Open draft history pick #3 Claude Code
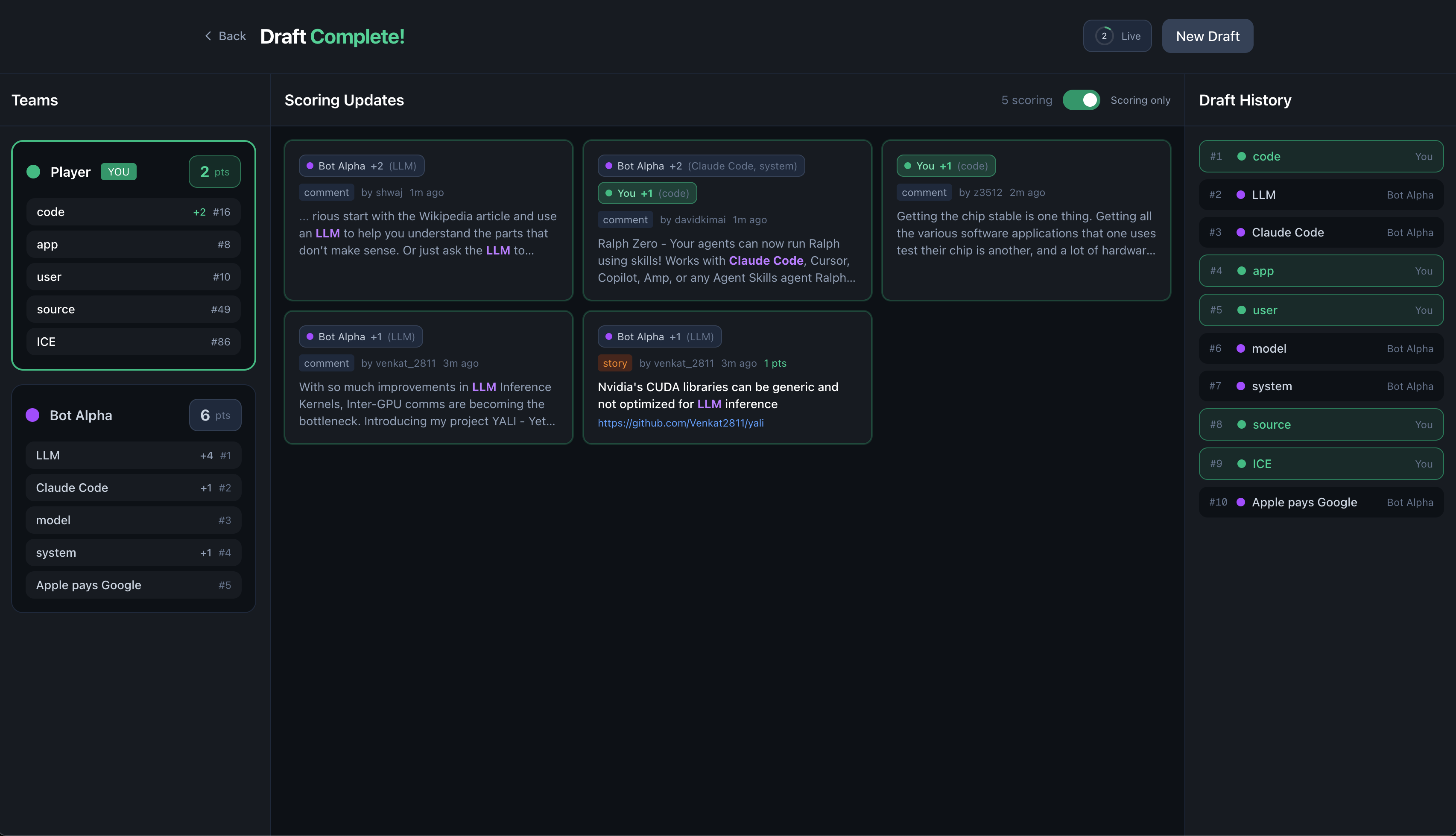This screenshot has height=836, width=1456. click(x=1321, y=233)
